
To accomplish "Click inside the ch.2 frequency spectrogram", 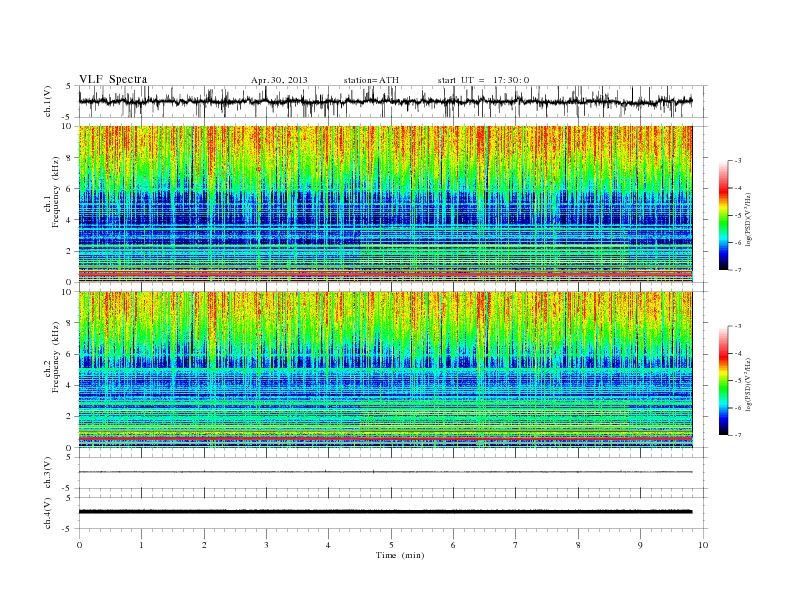I will point(385,370).
